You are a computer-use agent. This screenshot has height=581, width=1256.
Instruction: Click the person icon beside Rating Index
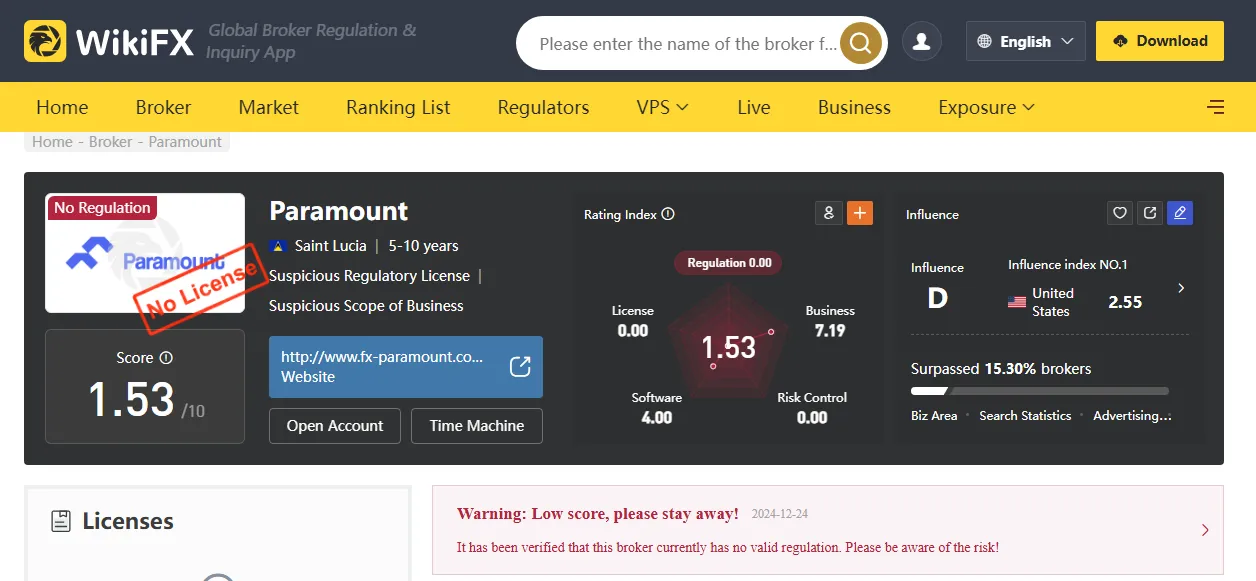tap(828, 213)
